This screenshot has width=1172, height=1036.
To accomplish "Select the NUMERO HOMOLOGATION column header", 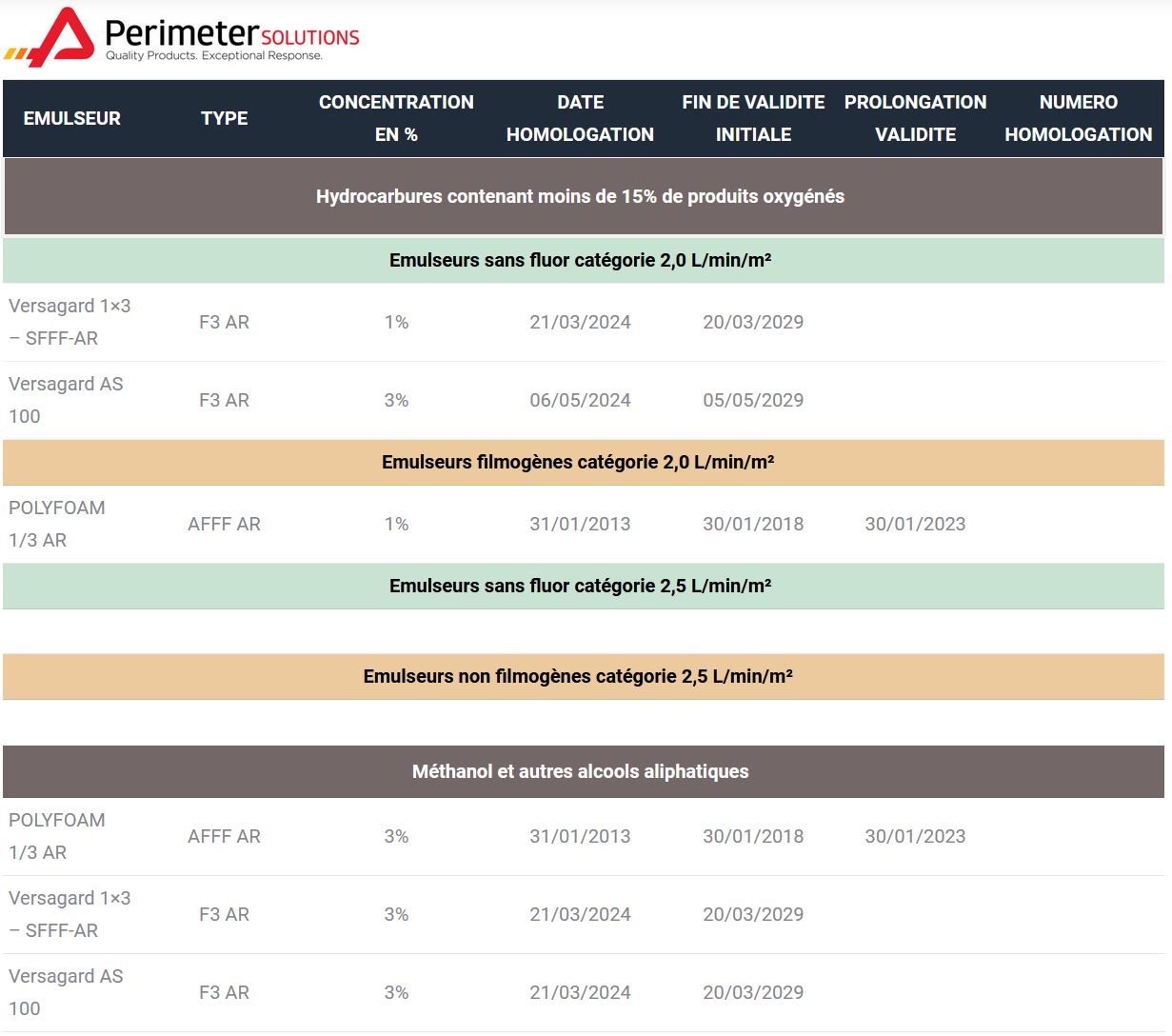I will [1078, 118].
